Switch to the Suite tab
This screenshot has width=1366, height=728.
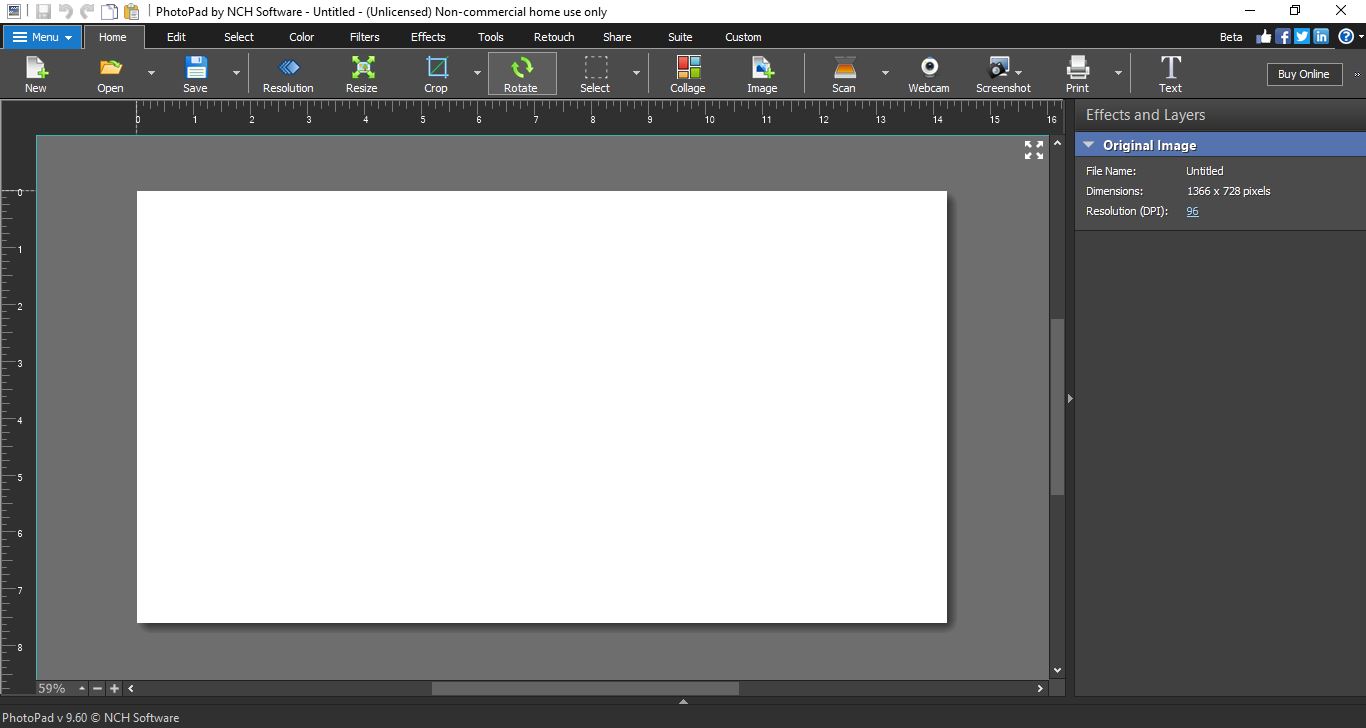tap(680, 37)
